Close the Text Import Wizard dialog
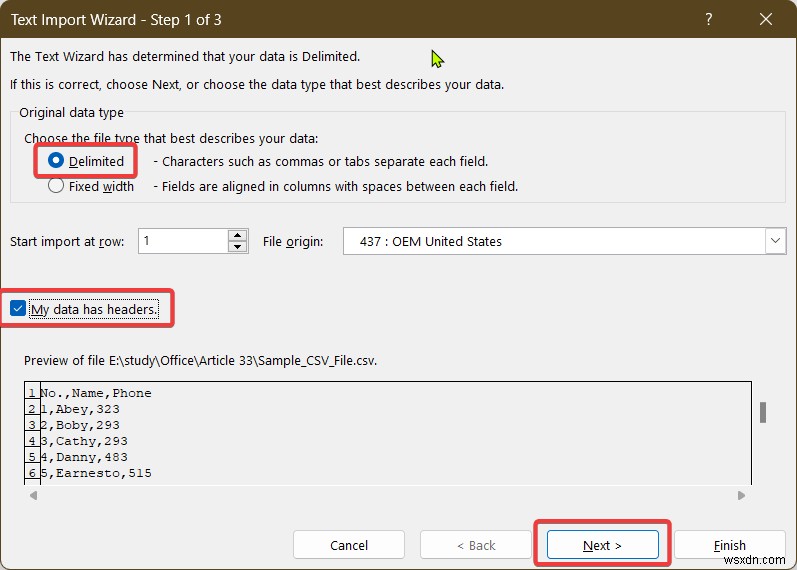The image size is (797, 570). tap(765, 20)
